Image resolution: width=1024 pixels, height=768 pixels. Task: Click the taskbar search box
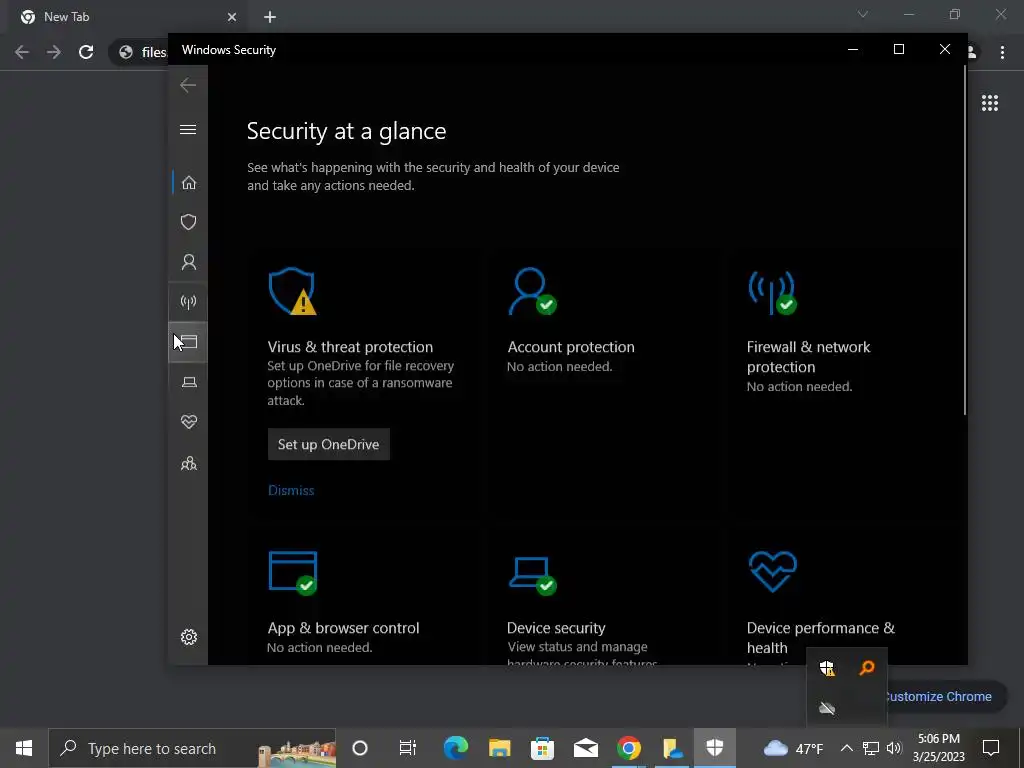tap(192, 748)
